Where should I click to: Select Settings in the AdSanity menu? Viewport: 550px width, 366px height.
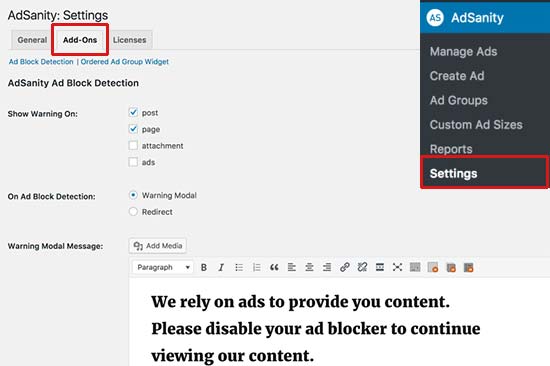[x=485, y=173]
